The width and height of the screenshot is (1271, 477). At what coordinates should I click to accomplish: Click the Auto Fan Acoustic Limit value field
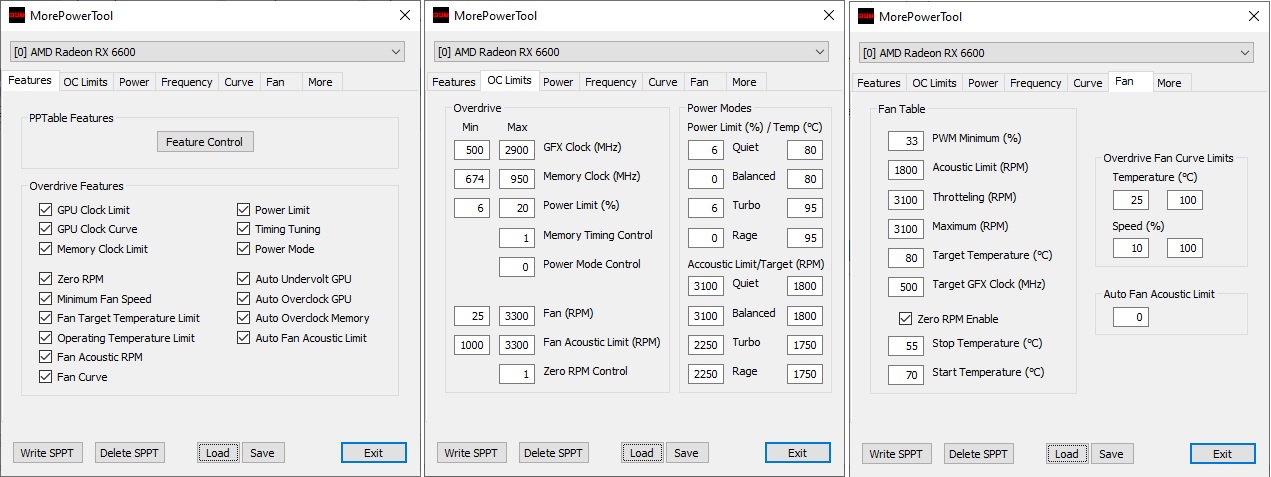[1130, 317]
